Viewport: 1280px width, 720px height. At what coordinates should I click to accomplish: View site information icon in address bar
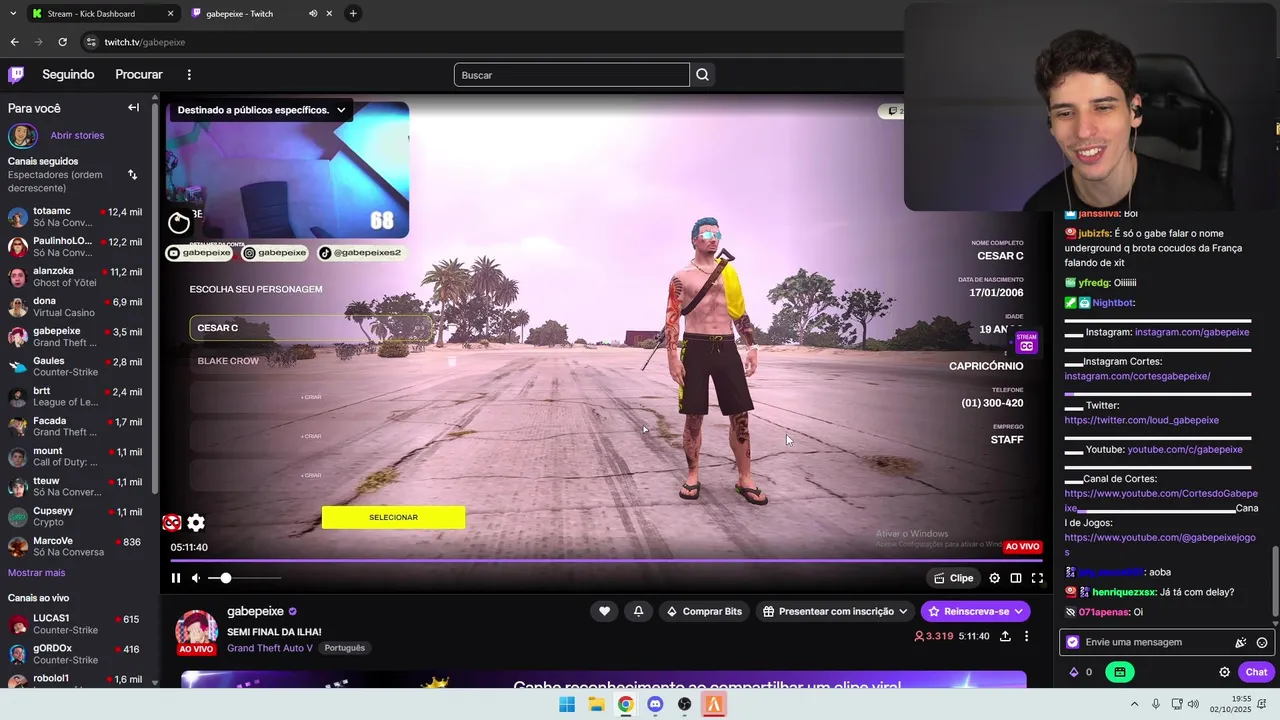coord(91,42)
